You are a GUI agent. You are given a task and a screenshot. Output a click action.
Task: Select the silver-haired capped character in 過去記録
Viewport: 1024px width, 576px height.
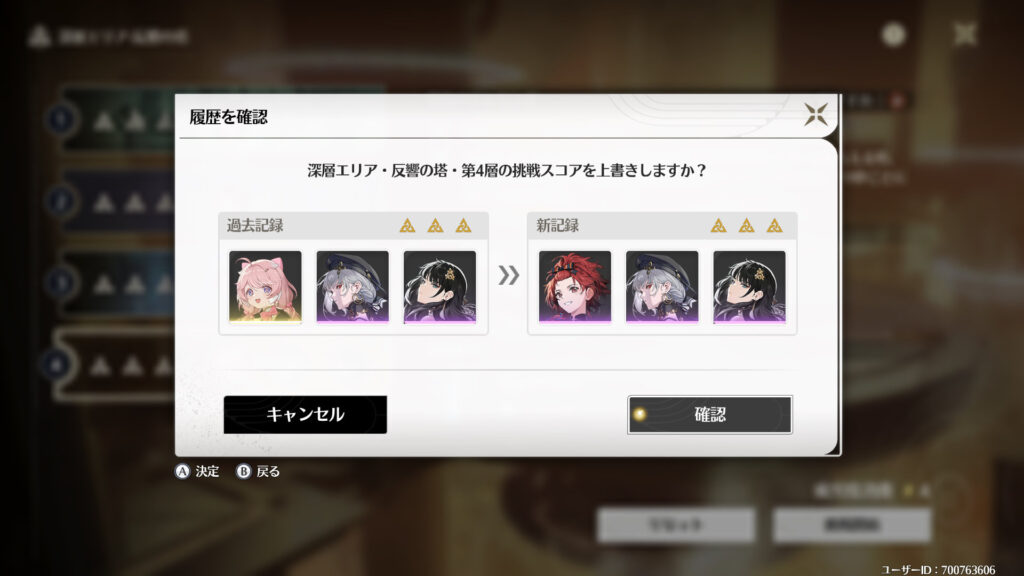tap(353, 287)
